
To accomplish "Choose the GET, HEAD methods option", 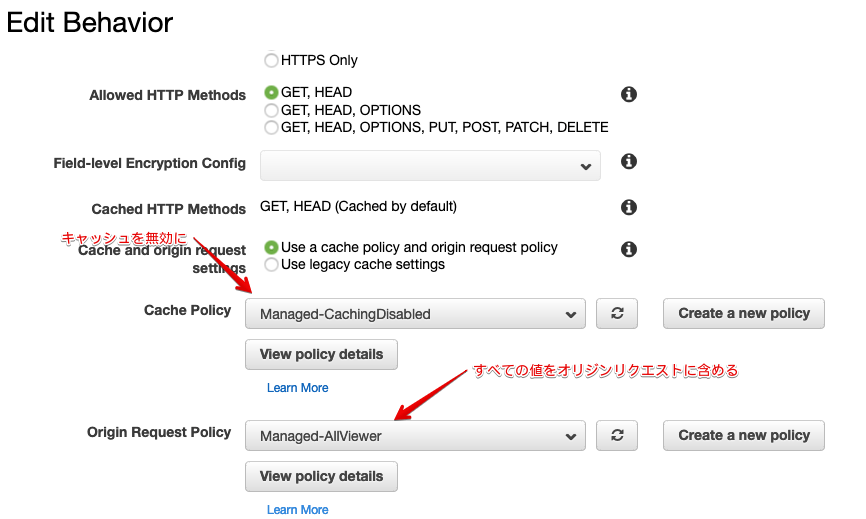I will pos(271,92).
